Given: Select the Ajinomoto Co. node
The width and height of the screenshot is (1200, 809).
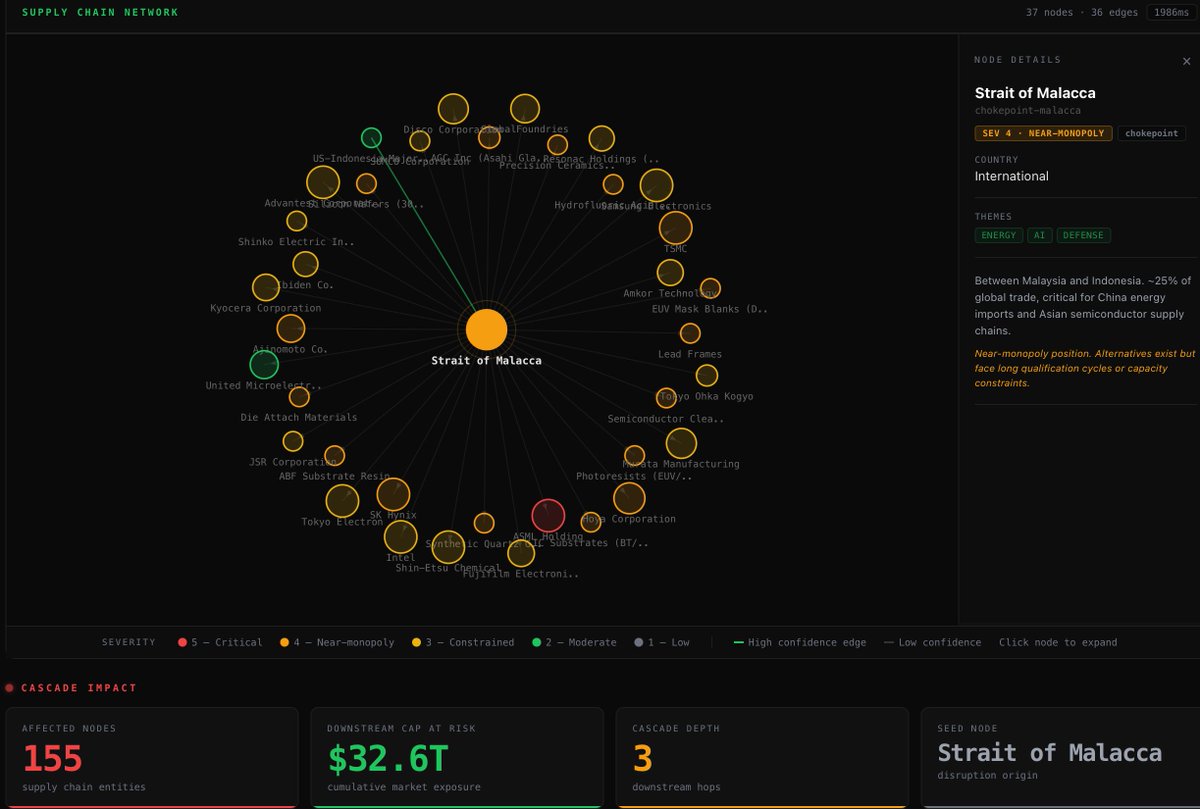Looking at the screenshot, I should 291,329.
